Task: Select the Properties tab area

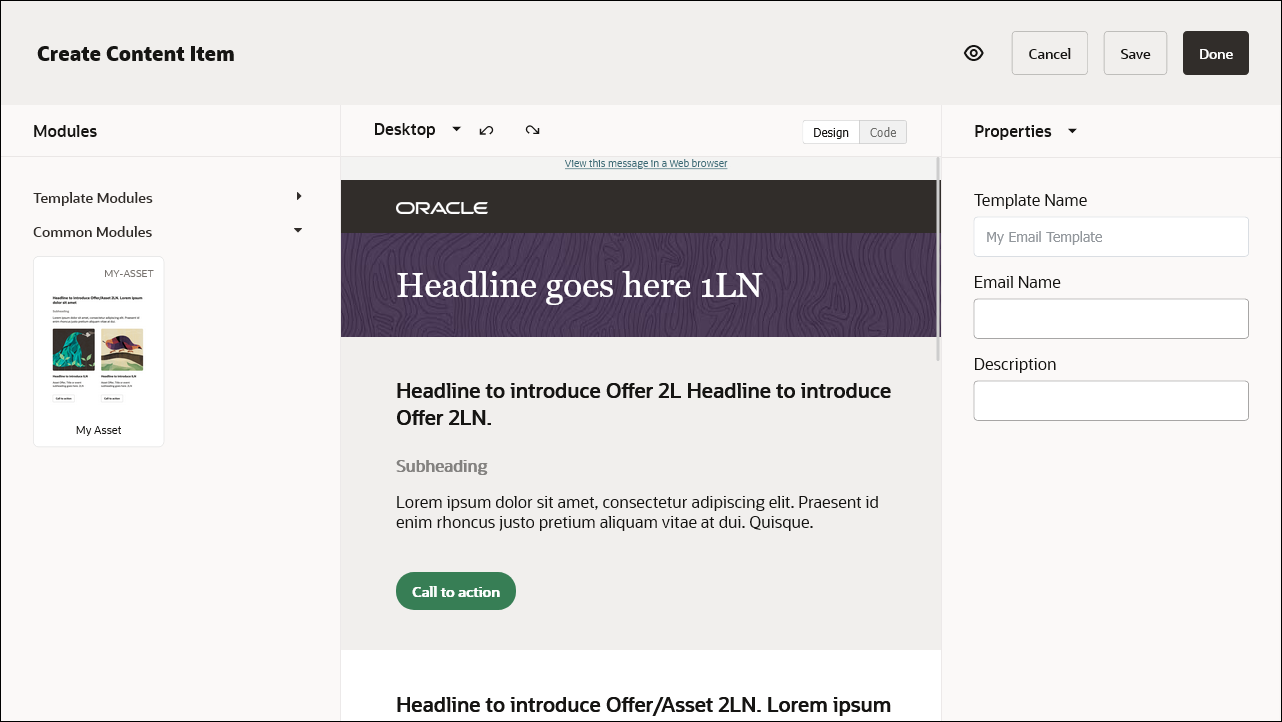Action: (x=1012, y=131)
